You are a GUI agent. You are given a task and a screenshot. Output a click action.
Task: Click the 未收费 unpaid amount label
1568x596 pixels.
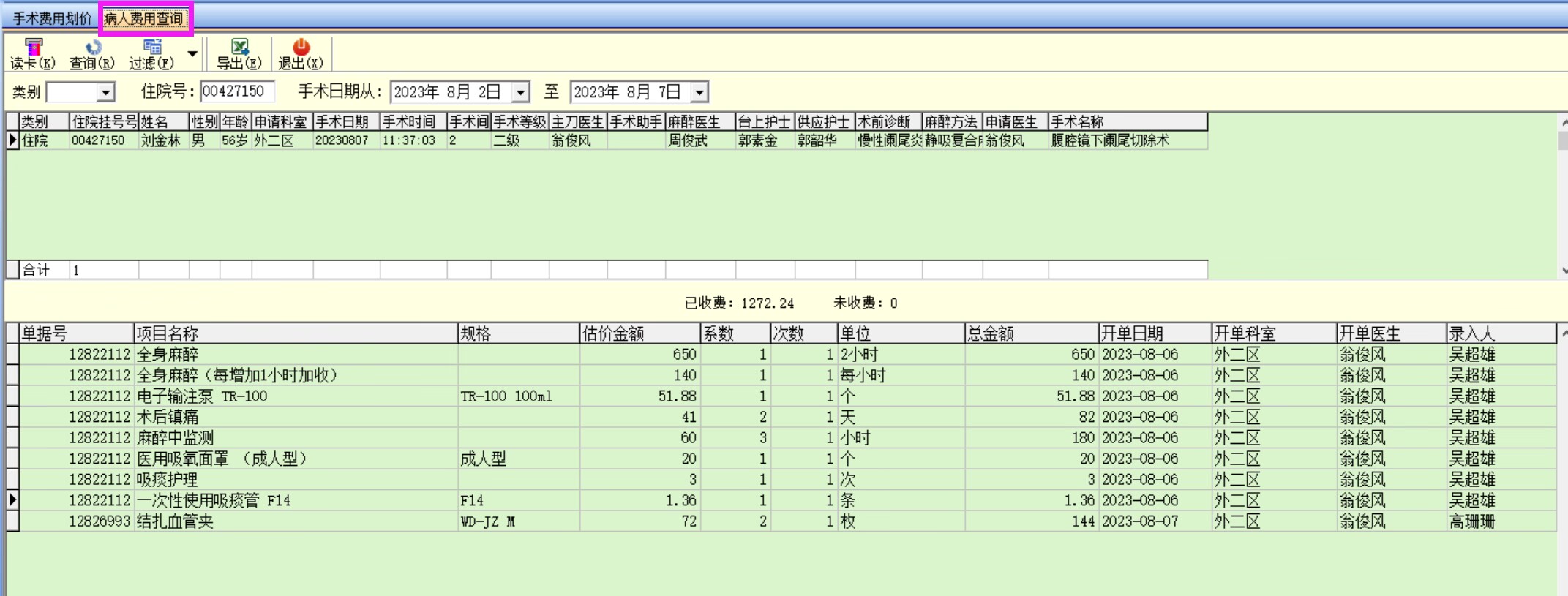(x=866, y=303)
